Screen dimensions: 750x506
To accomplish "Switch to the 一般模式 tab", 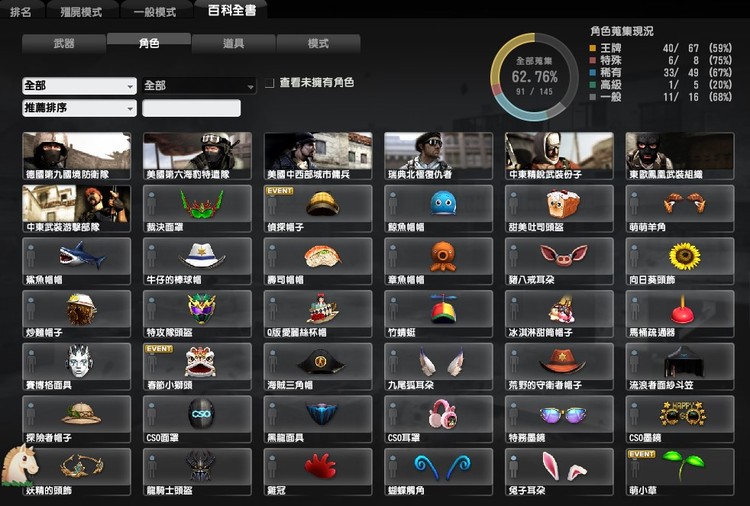I will [x=155, y=11].
